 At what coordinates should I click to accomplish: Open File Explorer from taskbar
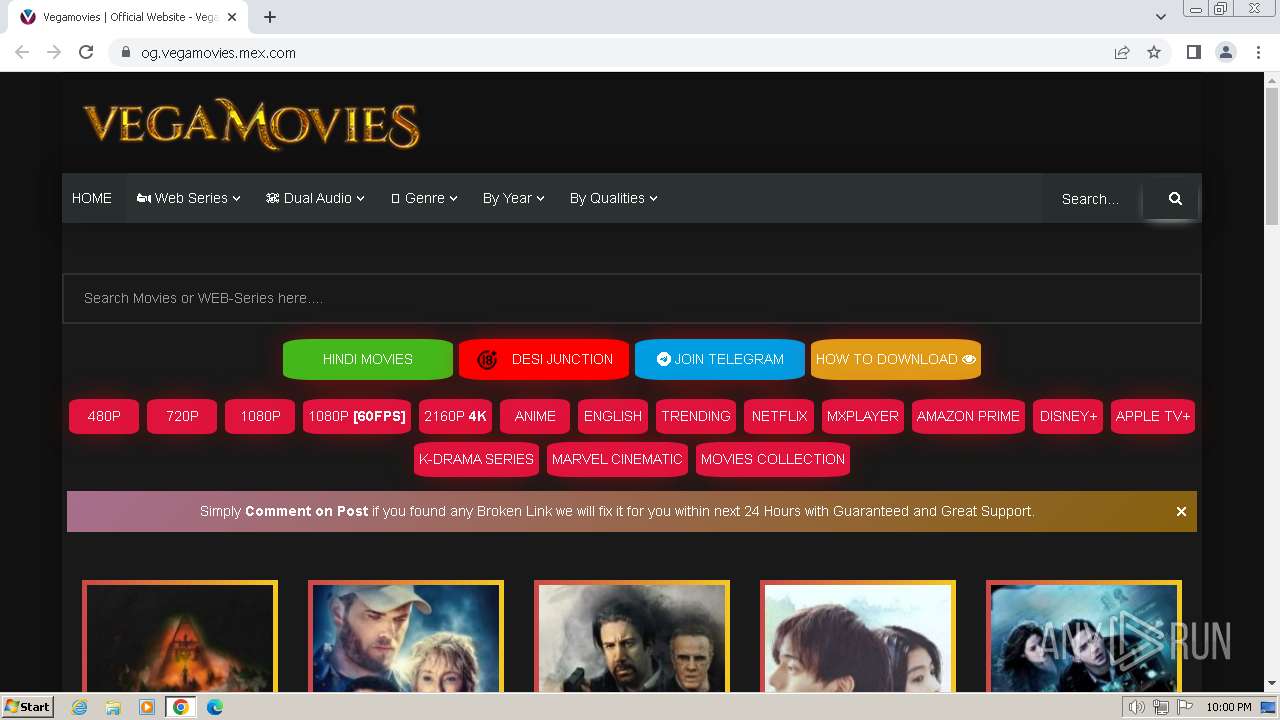pos(113,707)
